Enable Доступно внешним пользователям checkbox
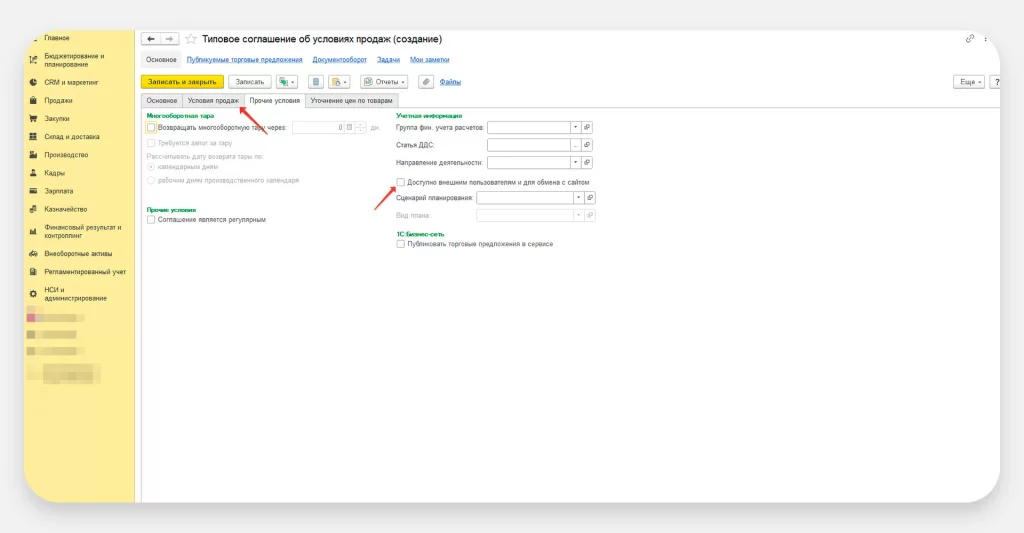The image size is (1024, 533). click(x=401, y=182)
